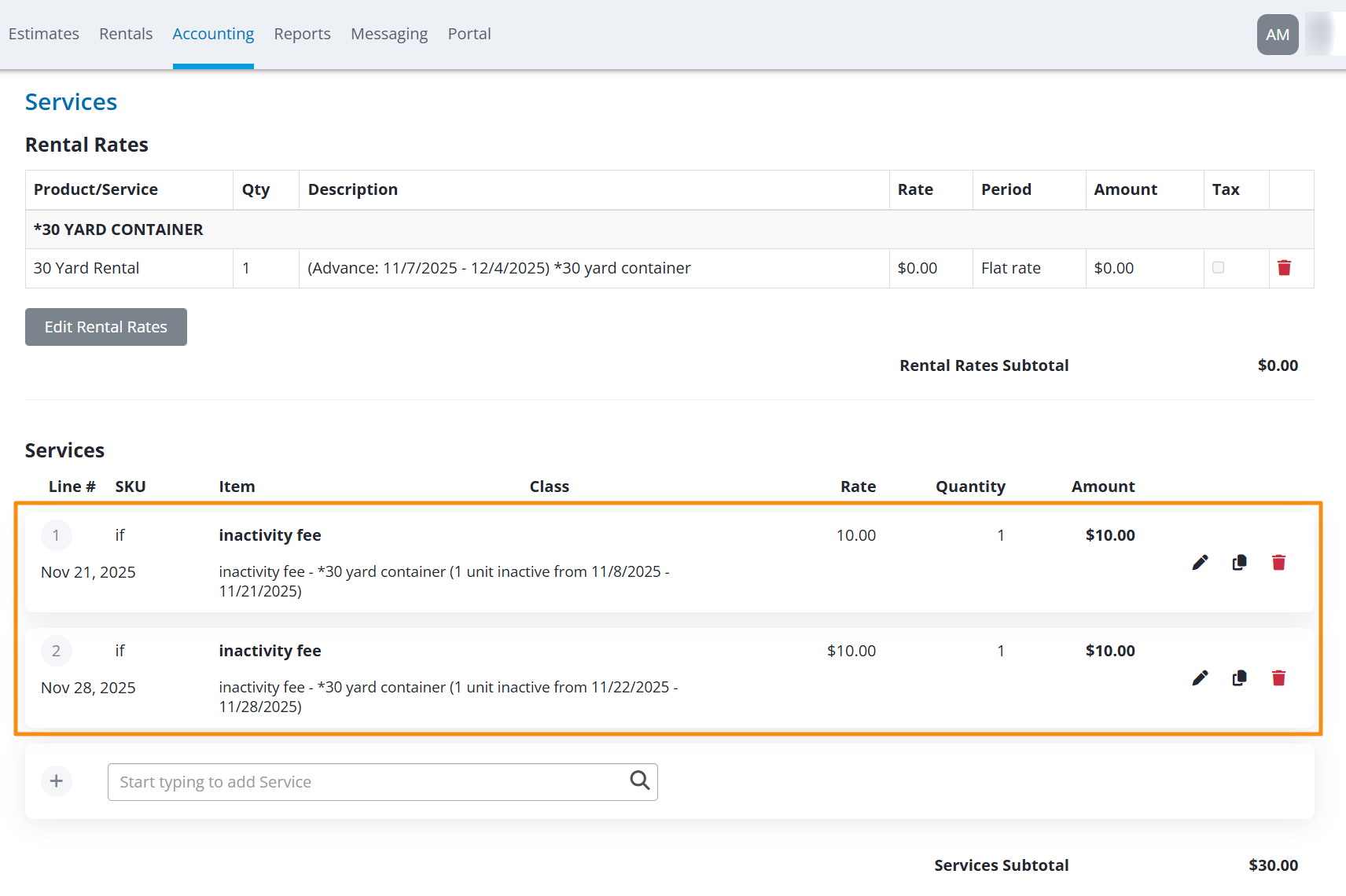Open the Portal tab
1346x896 pixels.
(469, 34)
